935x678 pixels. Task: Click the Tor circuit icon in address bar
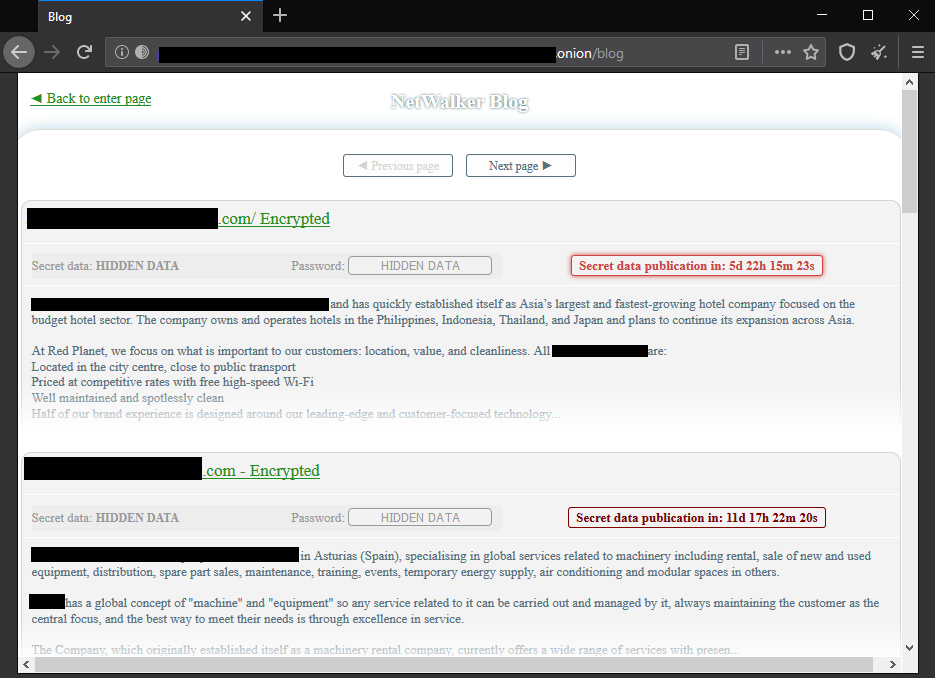(x=142, y=52)
